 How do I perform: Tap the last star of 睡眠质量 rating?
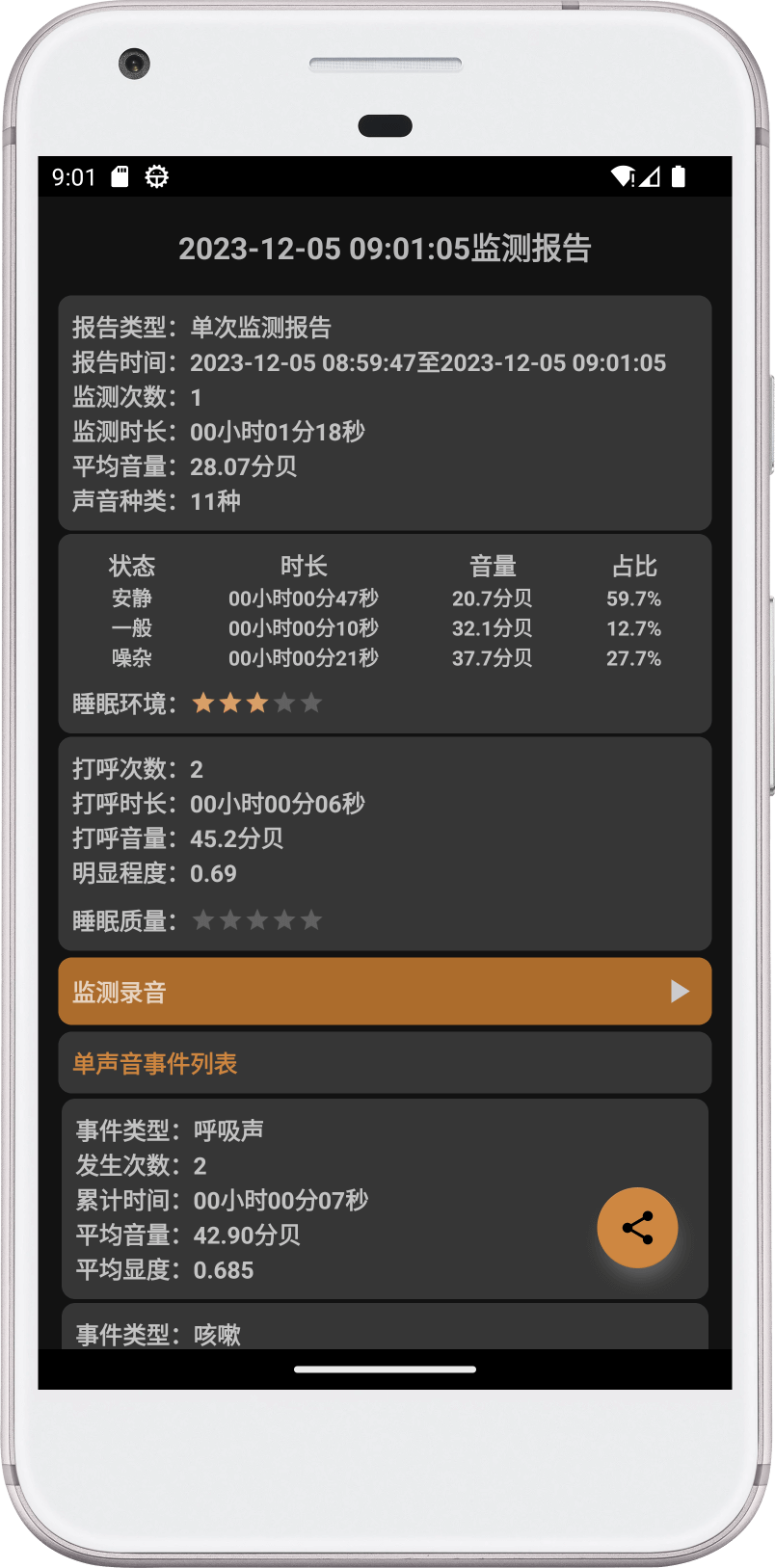pyautogui.click(x=311, y=920)
